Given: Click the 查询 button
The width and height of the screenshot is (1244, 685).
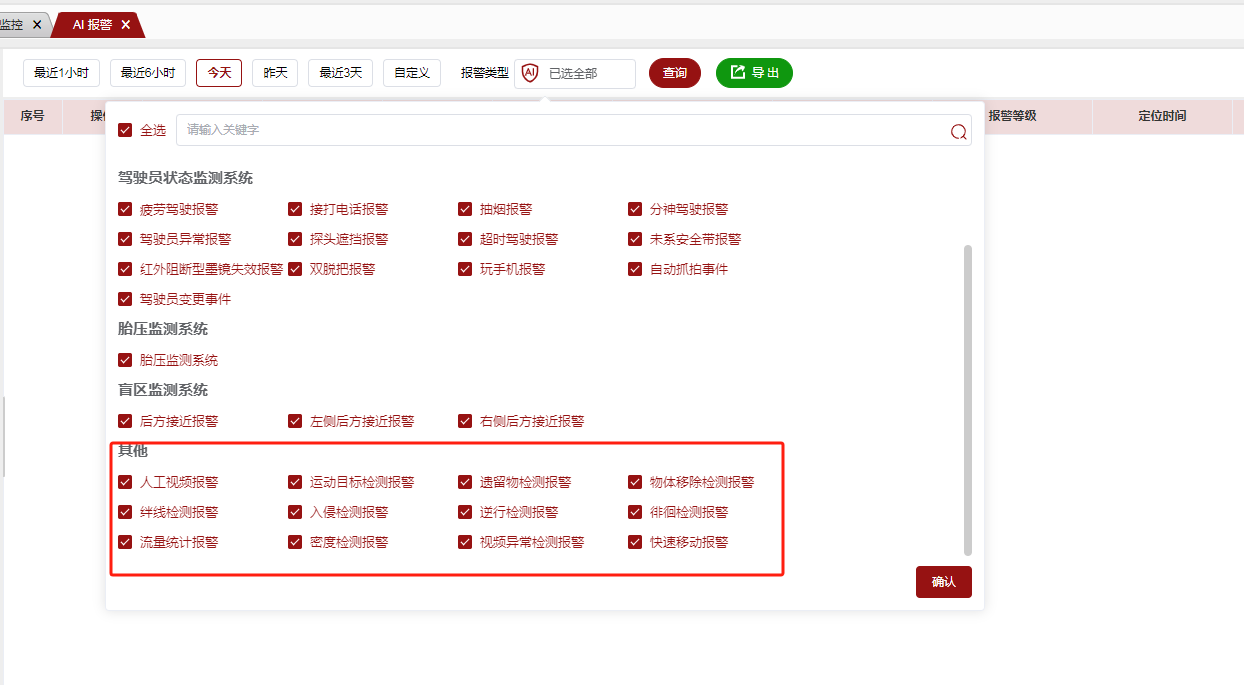Looking at the screenshot, I should [675, 73].
